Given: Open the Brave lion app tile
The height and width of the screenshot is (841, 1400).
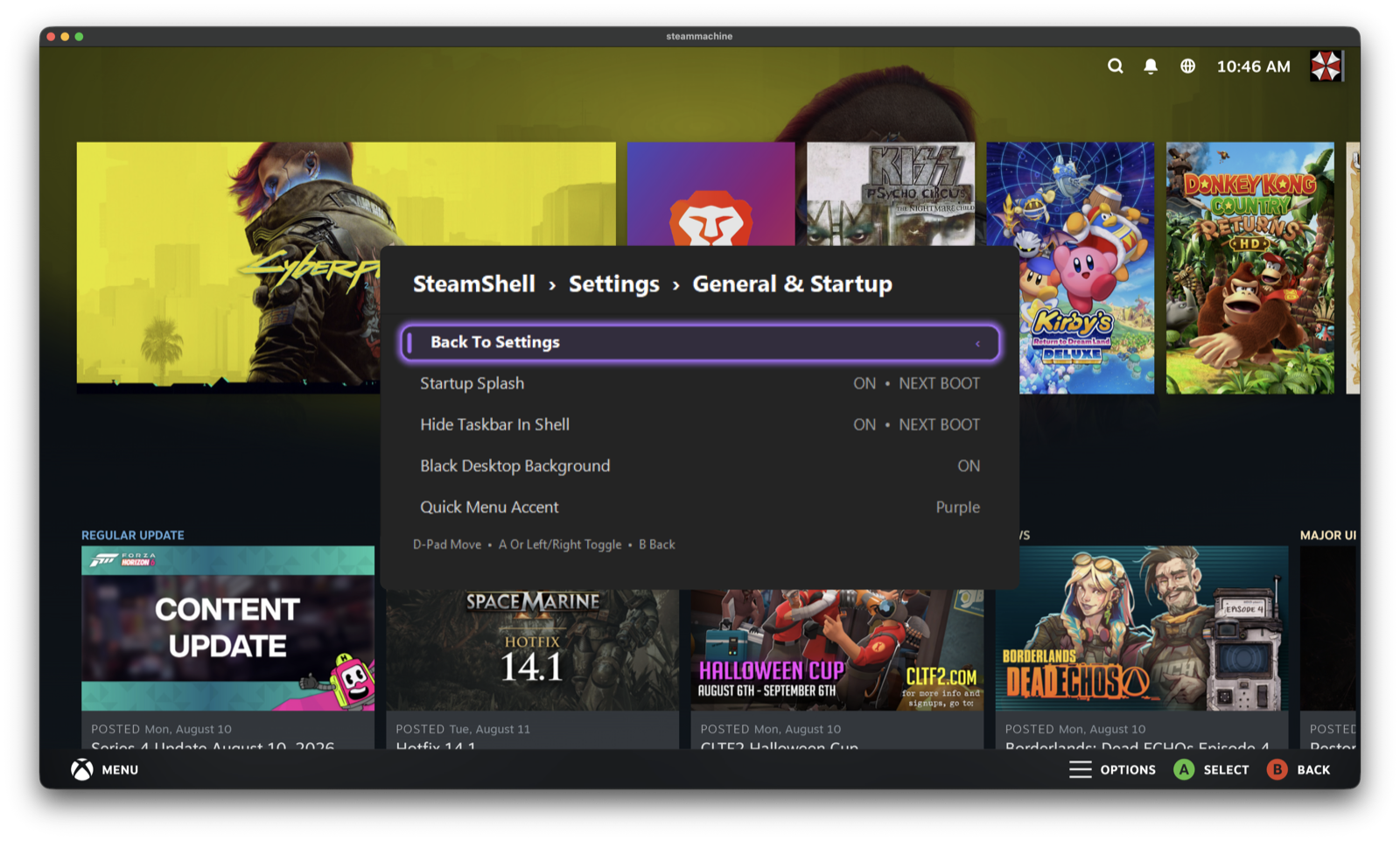Looking at the screenshot, I should 710,194.
